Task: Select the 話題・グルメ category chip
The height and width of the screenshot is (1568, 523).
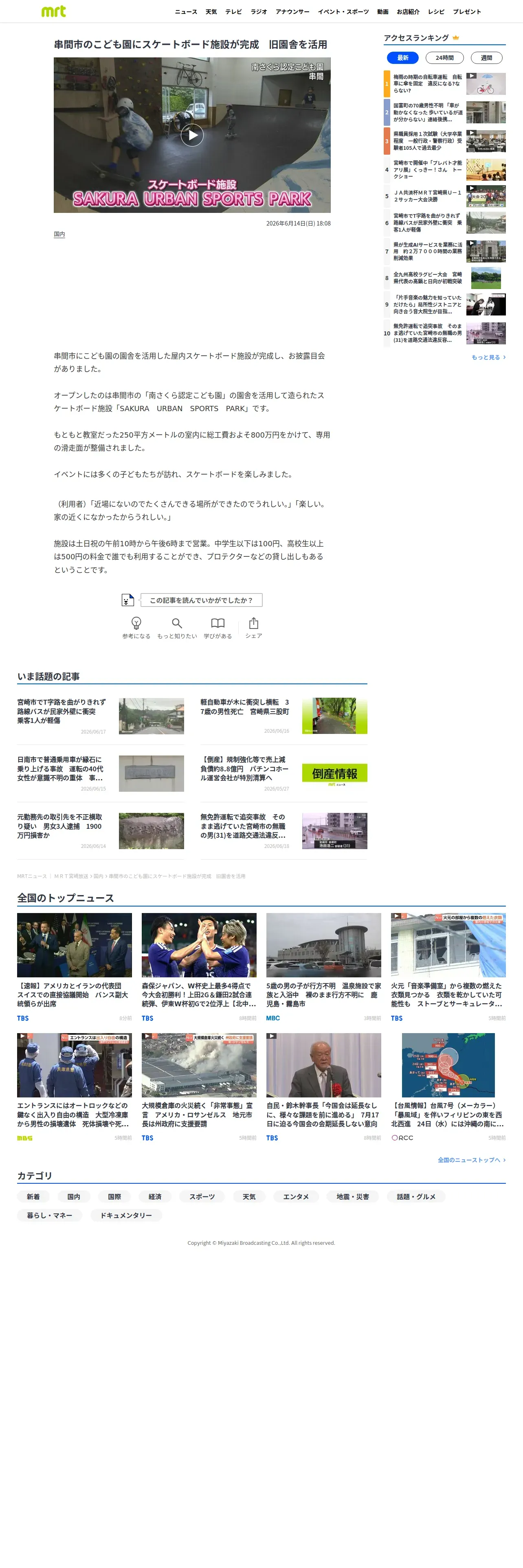Action: point(416,1197)
